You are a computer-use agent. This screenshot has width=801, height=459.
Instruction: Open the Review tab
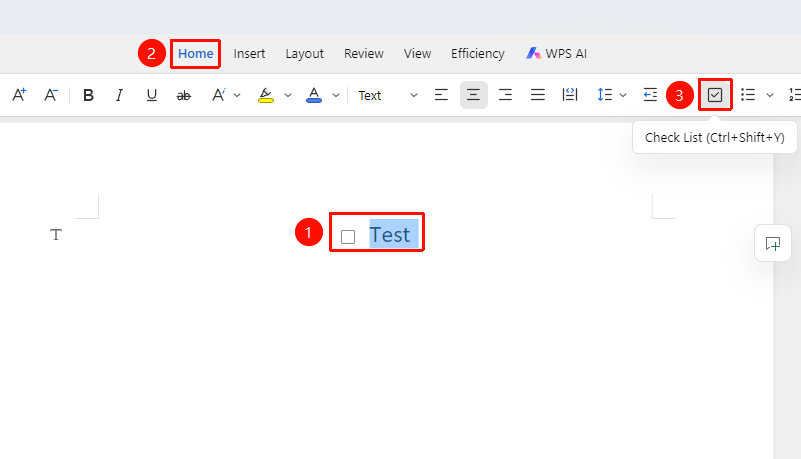click(x=364, y=54)
